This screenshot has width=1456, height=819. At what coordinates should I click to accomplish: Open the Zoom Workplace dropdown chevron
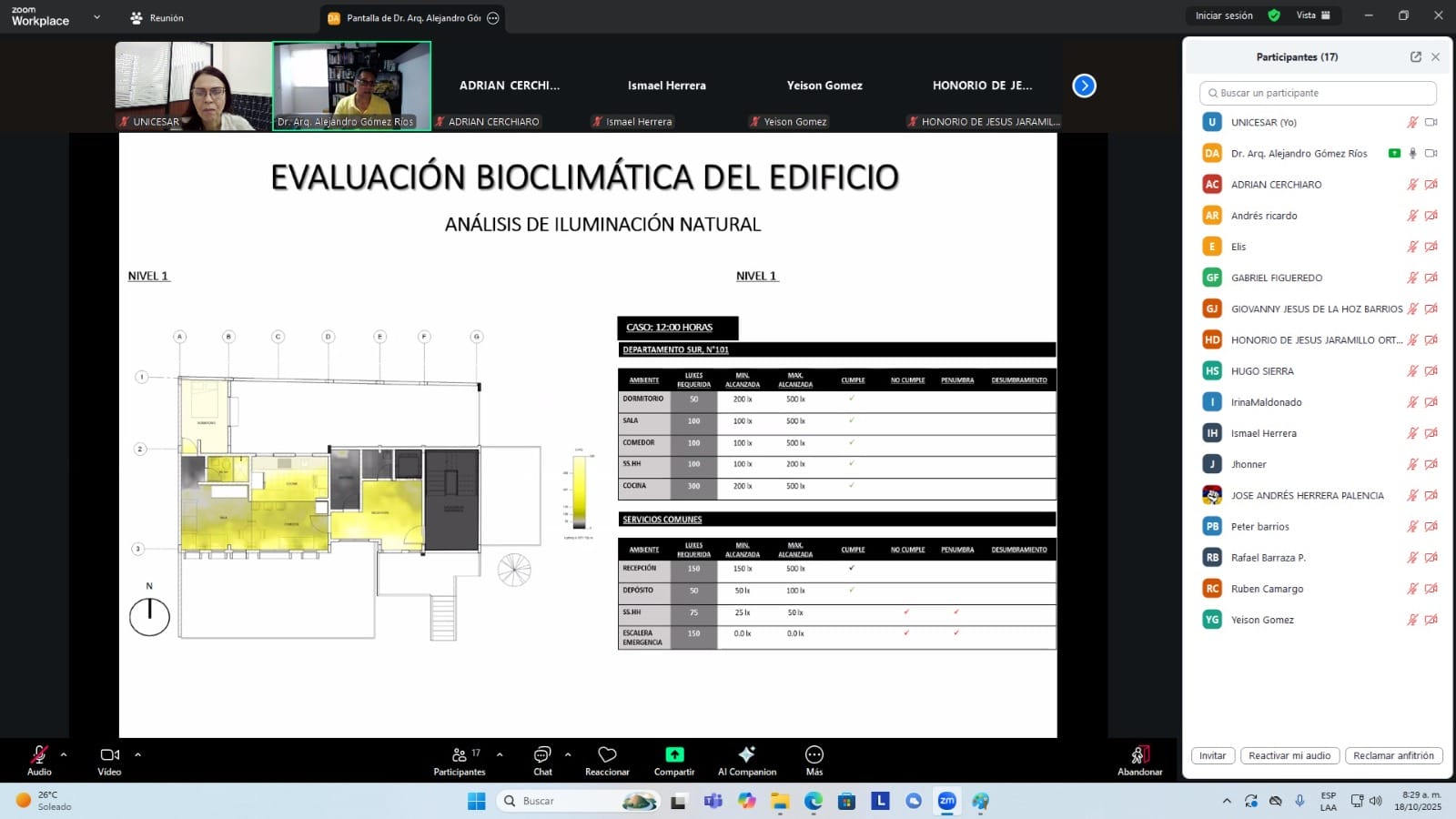(x=97, y=17)
